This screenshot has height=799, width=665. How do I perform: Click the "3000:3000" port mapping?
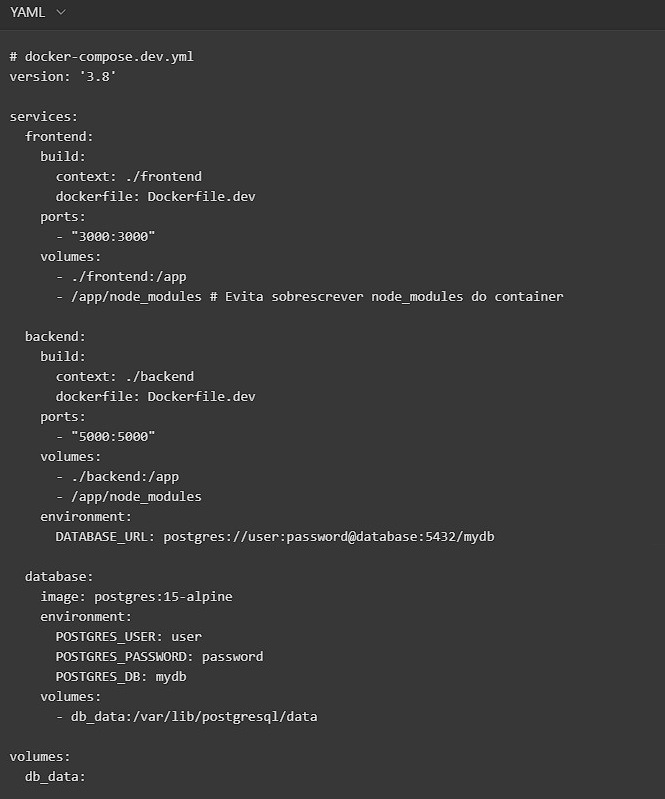113,236
